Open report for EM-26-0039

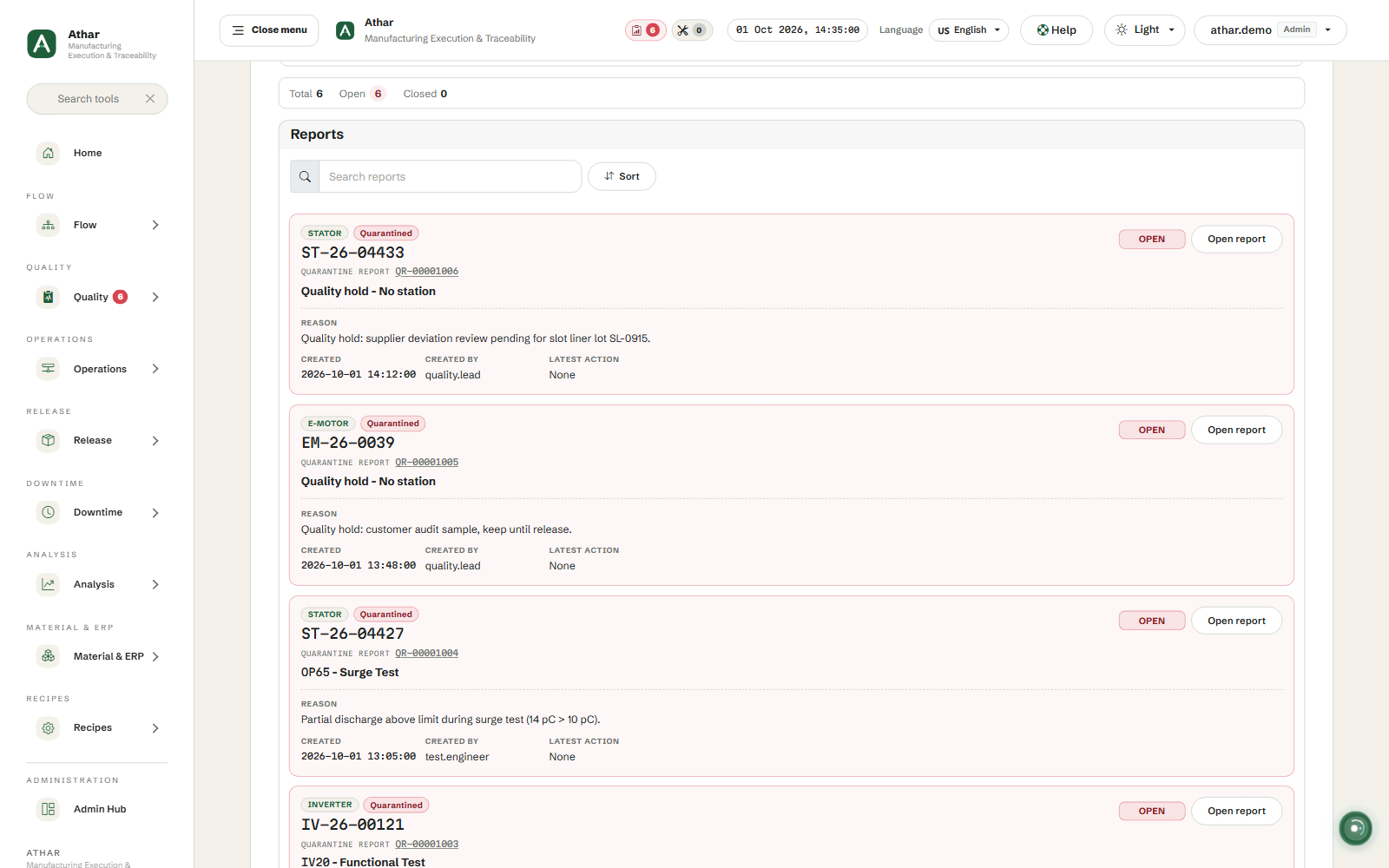1236,430
